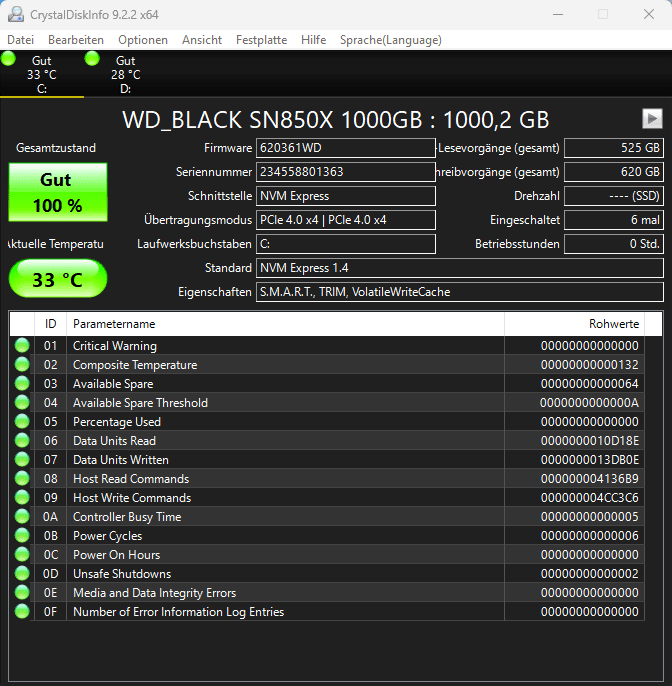This screenshot has height=686, width=672.
Task: Click the Laufwerksbuchstaben field C:
Action: [346, 244]
